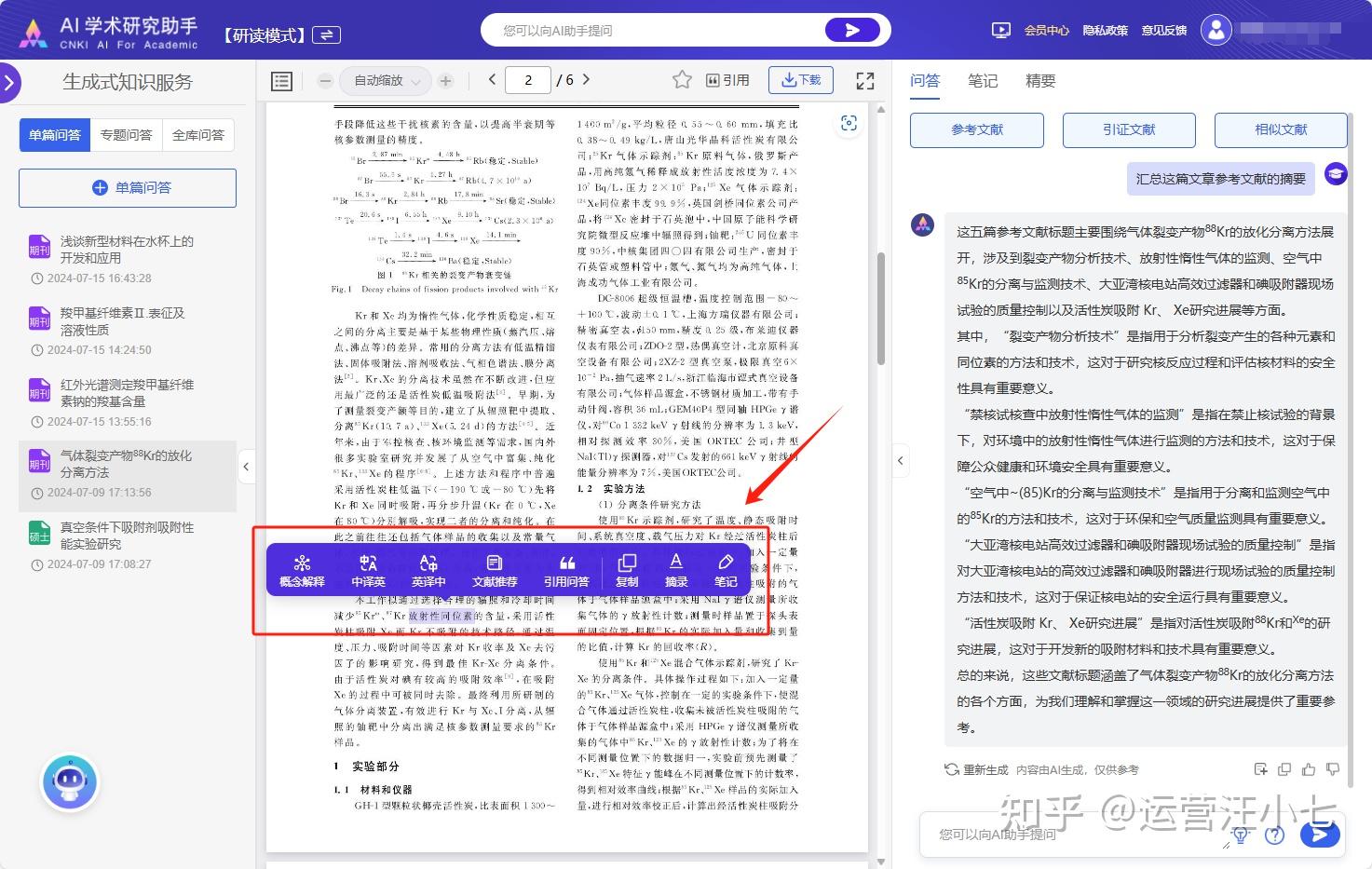Screen dimensions: 1372x869
Task: Open the 自动缩放 zoom dropdown
Action: [385, 81]
